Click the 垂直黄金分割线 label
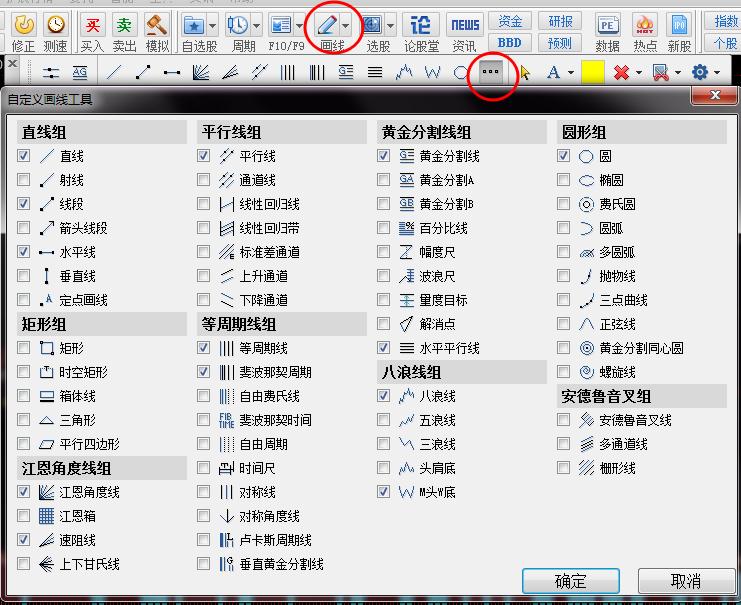Image resolution: width=741 pixels, height=605 pixels. point(282,564)
